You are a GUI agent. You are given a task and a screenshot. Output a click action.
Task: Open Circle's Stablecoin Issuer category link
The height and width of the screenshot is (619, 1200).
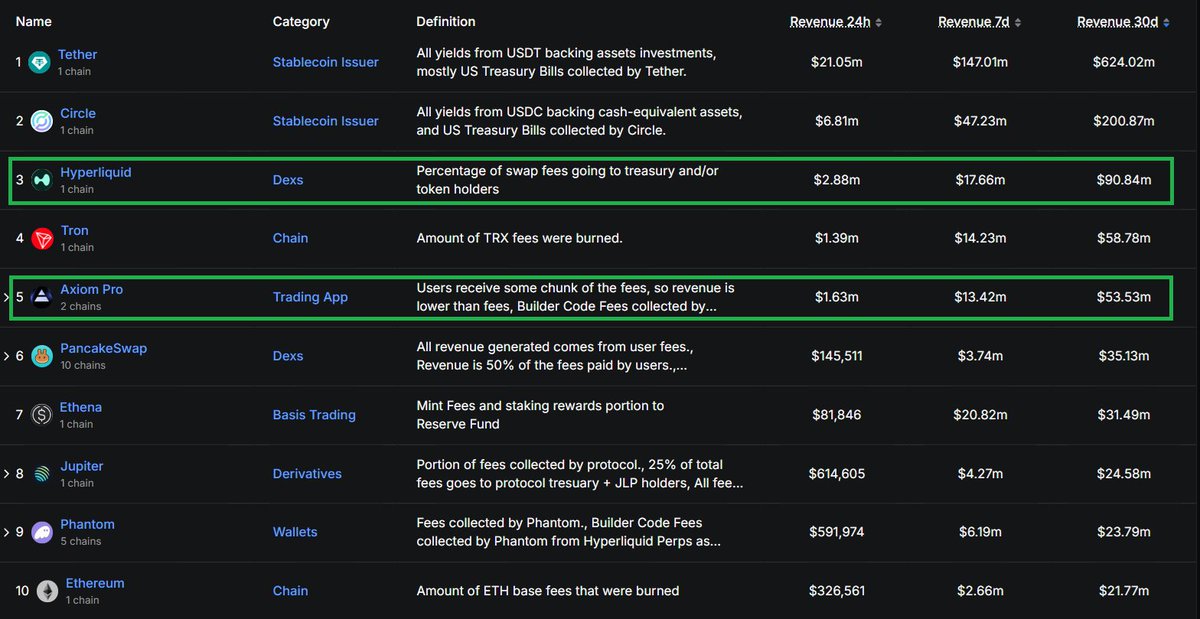click(326, 121)
